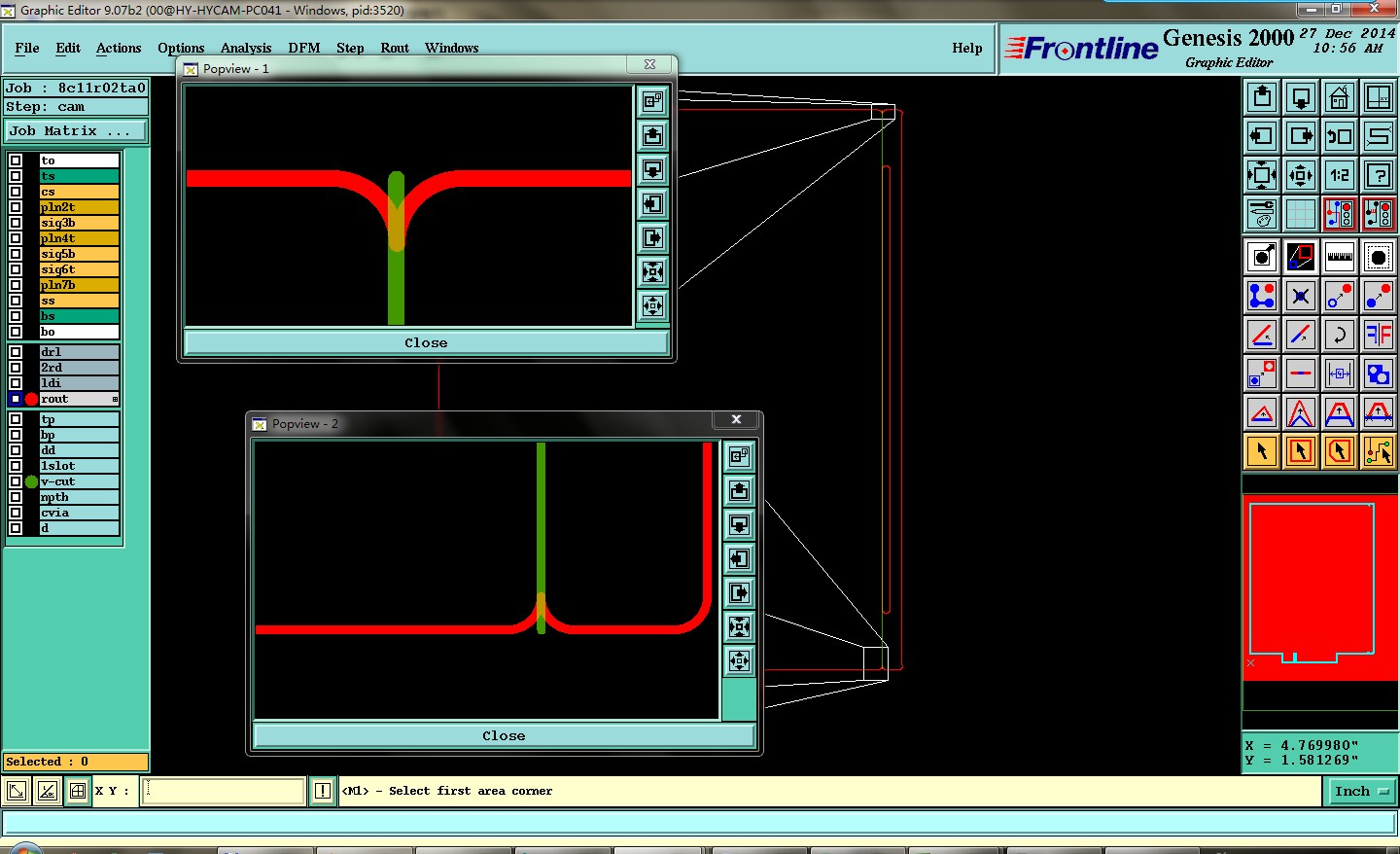1400x854 pixels.
Task: Click the pan up icon in main toolbar
Action: pyautogui.click(x=1262, y=97)
